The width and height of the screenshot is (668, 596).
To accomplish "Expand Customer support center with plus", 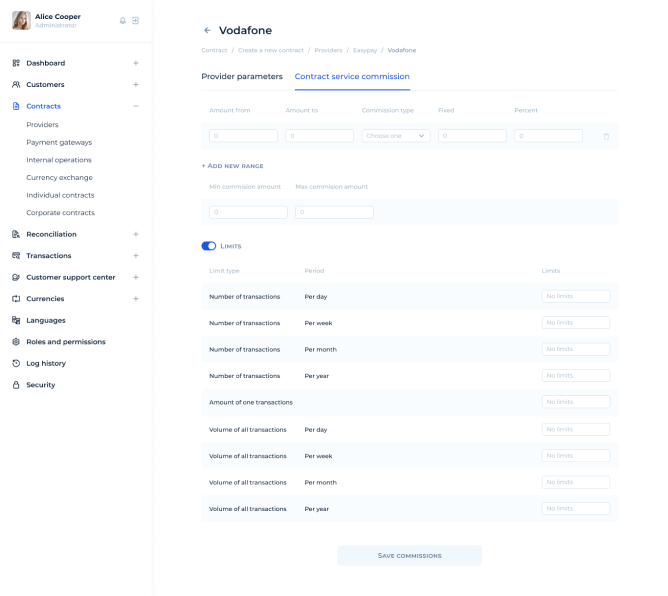I will pos(136,277).
